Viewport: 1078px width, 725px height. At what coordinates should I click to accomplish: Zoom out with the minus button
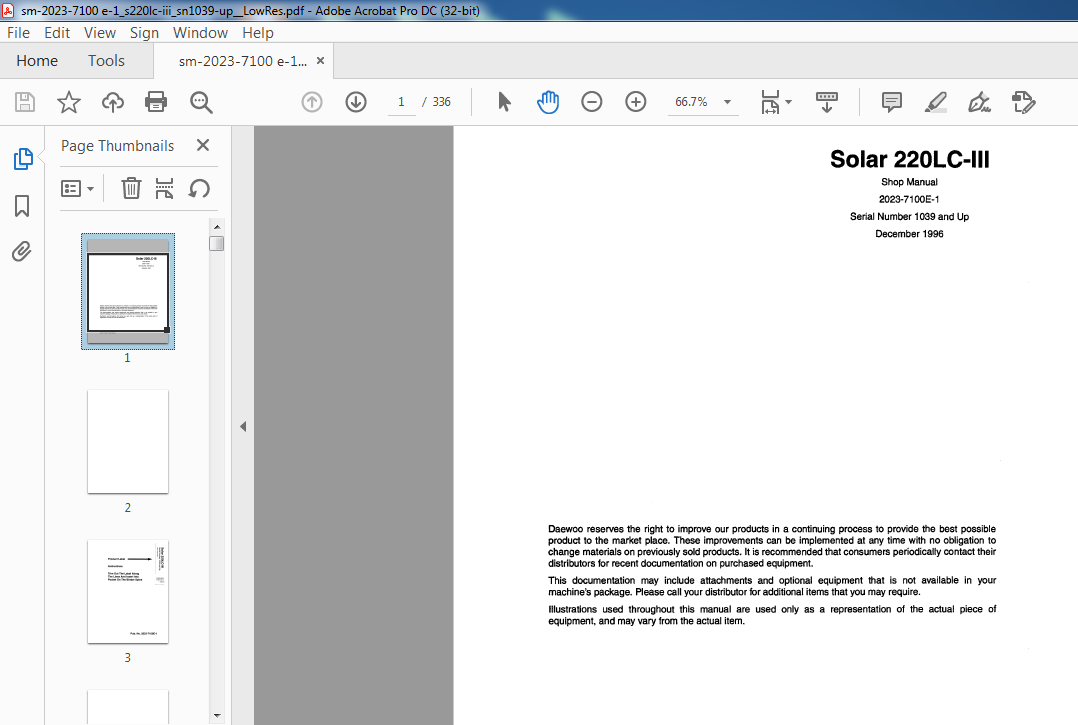pos(592,102)
